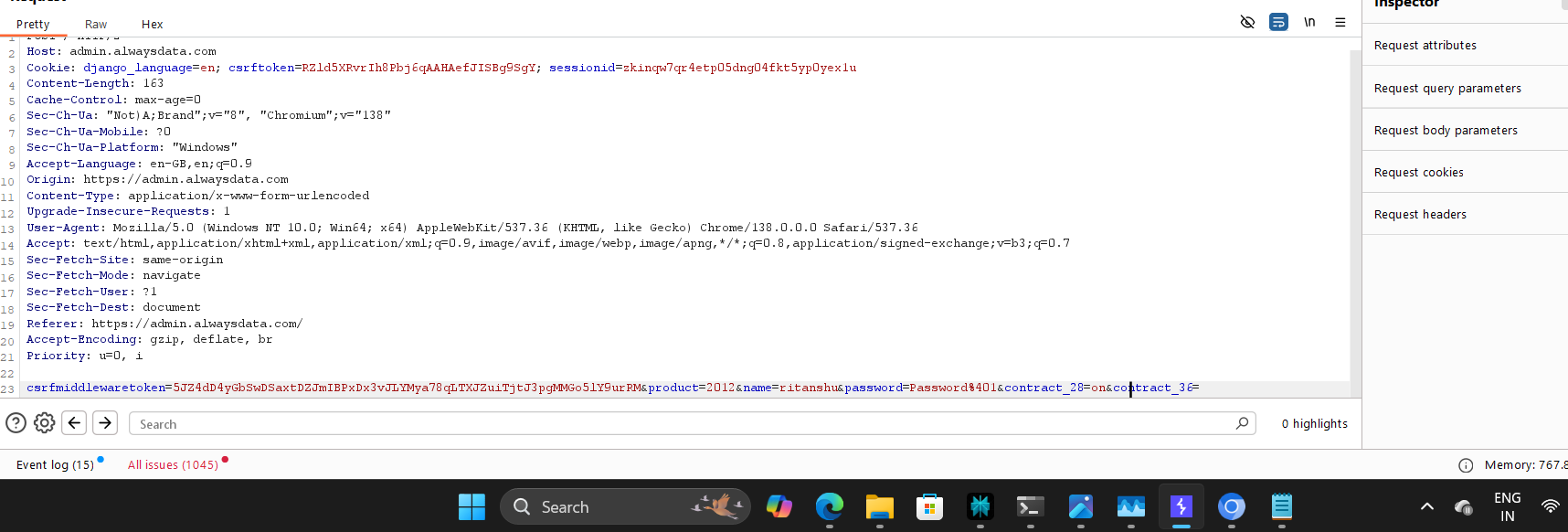This screenshot has height=532, width=1568.
Task: Click the help question mark icon
Action: [x=16, y=423]
